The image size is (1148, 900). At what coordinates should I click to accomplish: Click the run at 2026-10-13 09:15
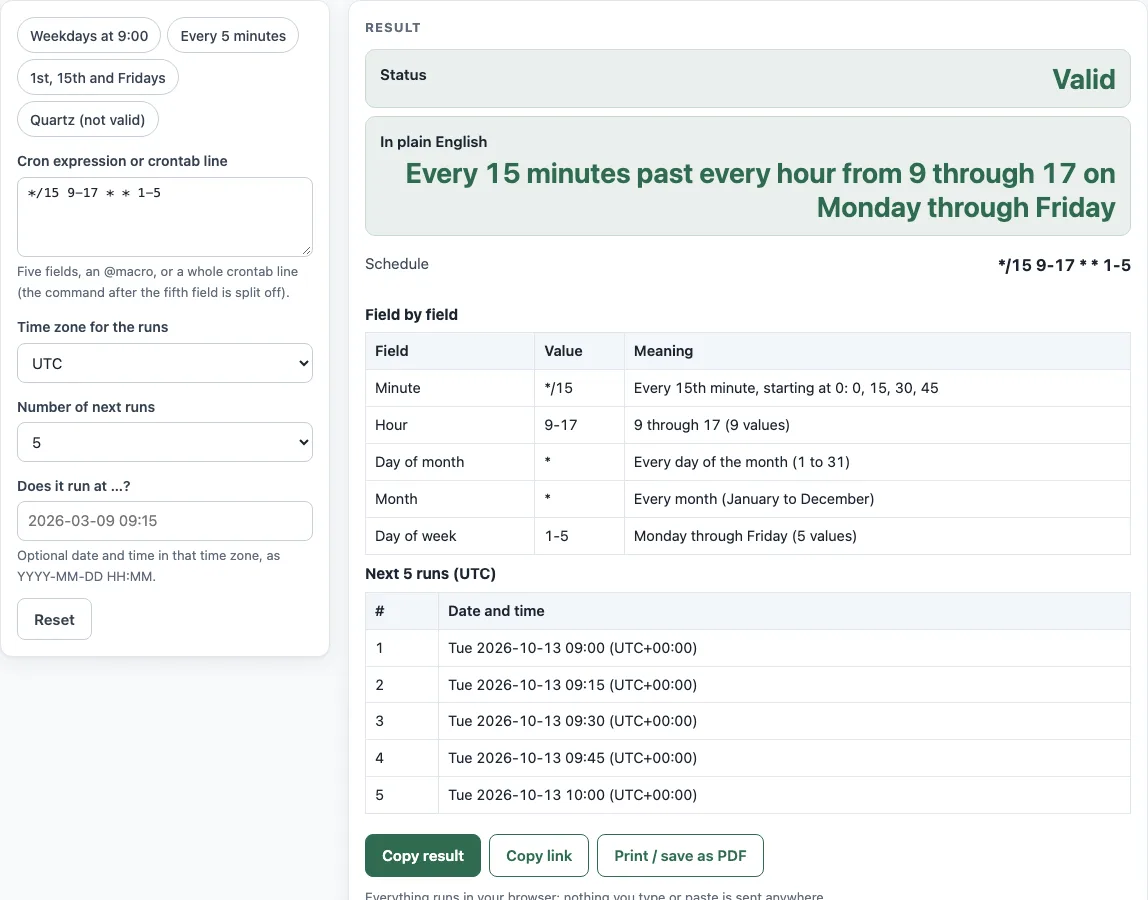point(573,685)
